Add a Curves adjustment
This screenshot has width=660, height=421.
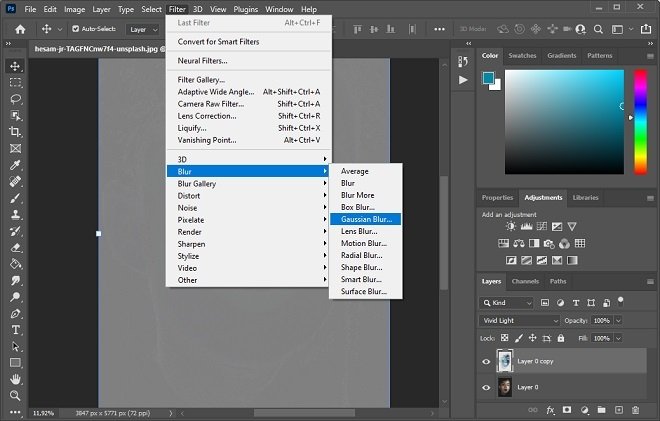(542, 226)
